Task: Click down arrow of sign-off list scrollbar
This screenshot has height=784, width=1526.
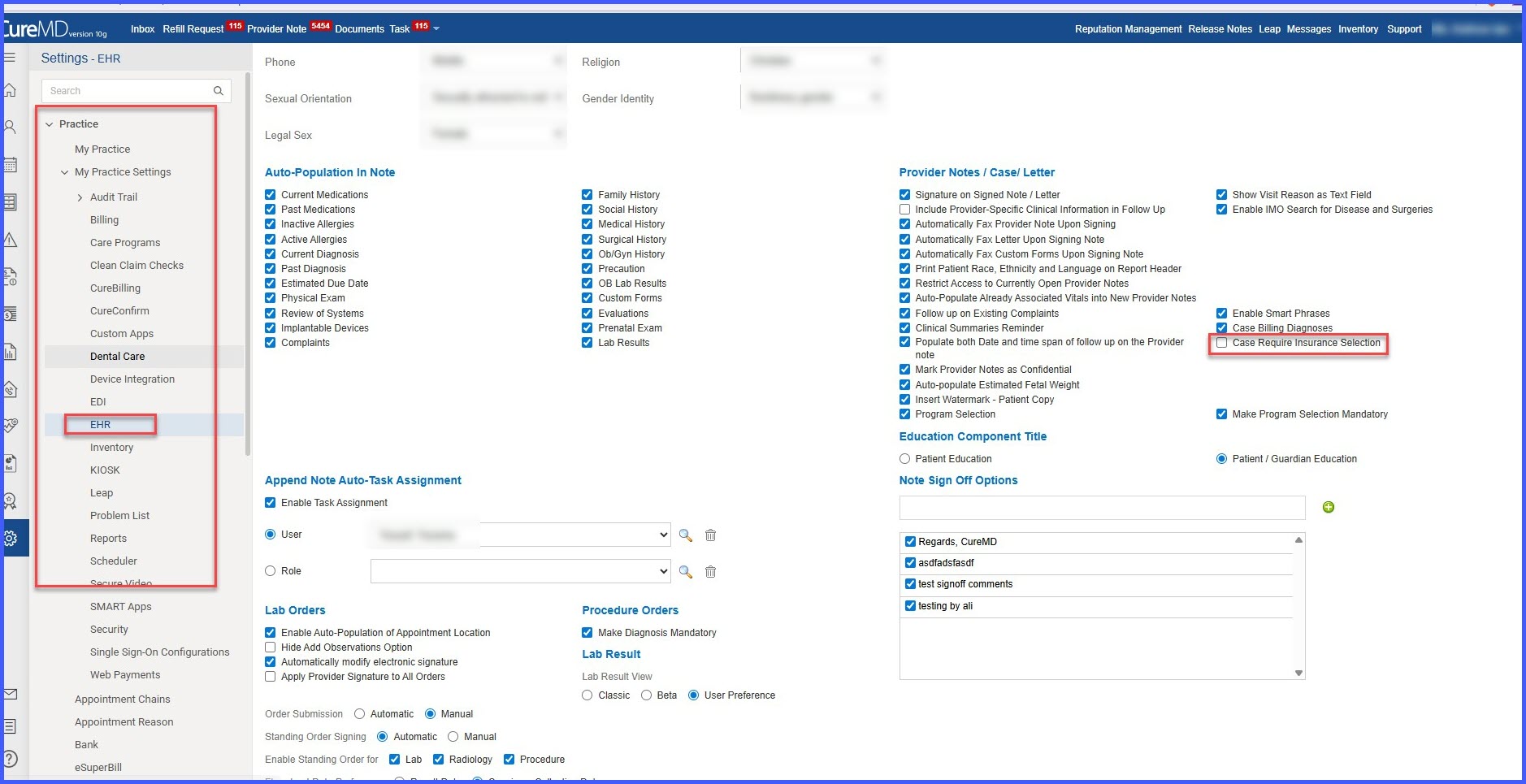Action: click(1298, 673)
